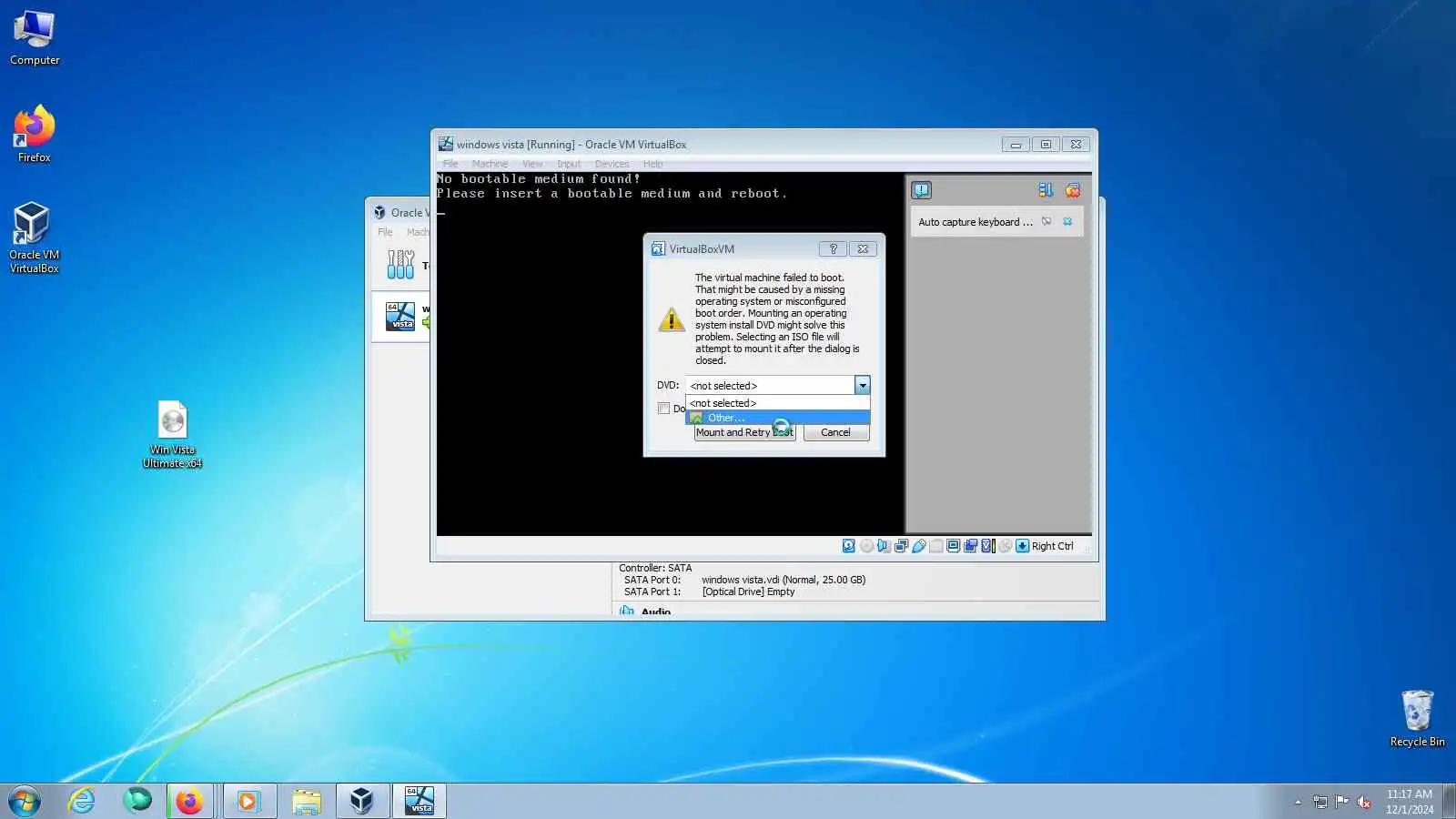Click the help question-mark button in dialog
This screenshot has width=1456, height=819.
pyautogui.click(x=833, y=248)
